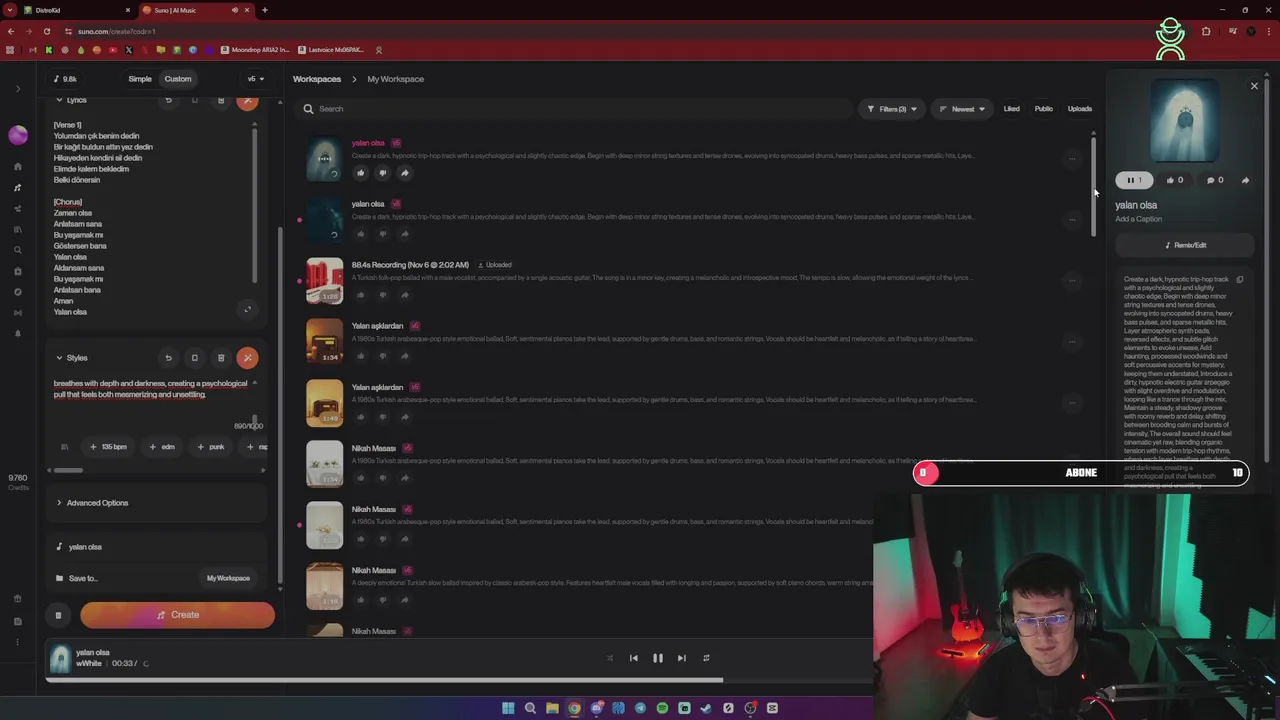
Task: Close the song detail panel
Action: [x=1254, y=86]
